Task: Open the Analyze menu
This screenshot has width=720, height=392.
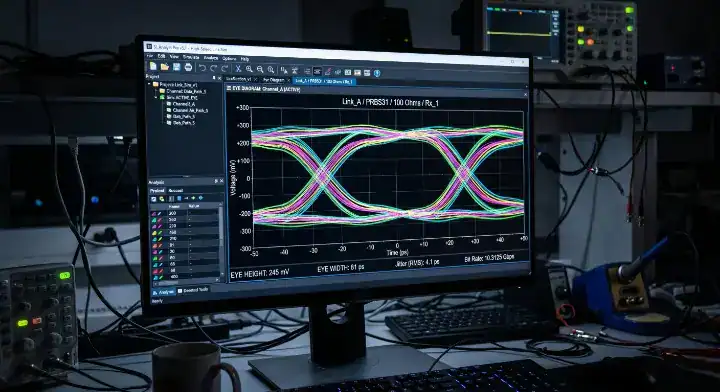Action: pyautogui.click(x=211, y=58)
